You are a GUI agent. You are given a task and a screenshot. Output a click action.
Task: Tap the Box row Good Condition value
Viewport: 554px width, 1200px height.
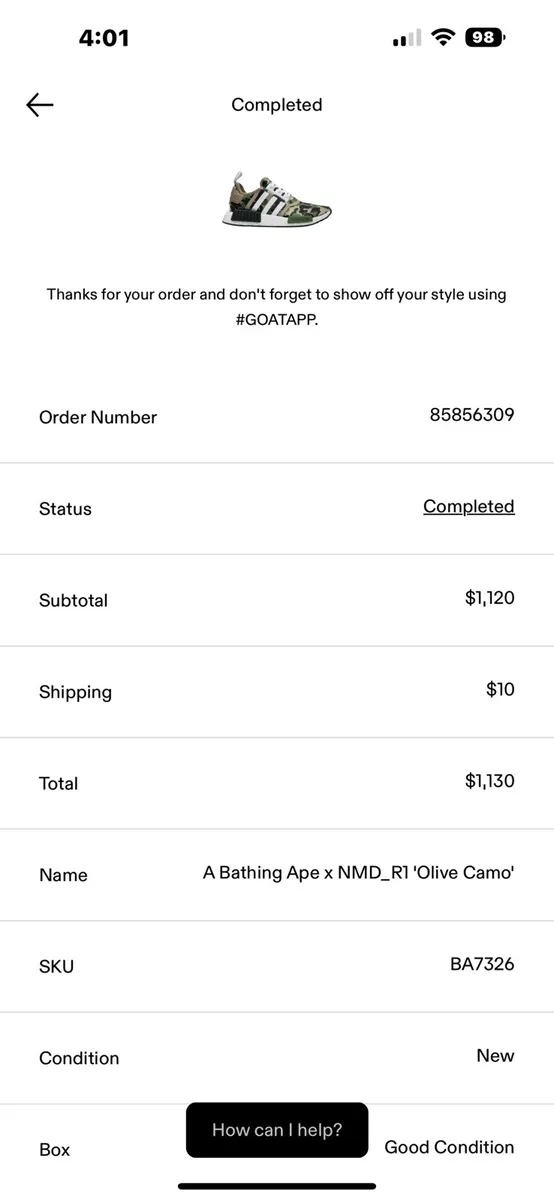(x=450, y=1148)
